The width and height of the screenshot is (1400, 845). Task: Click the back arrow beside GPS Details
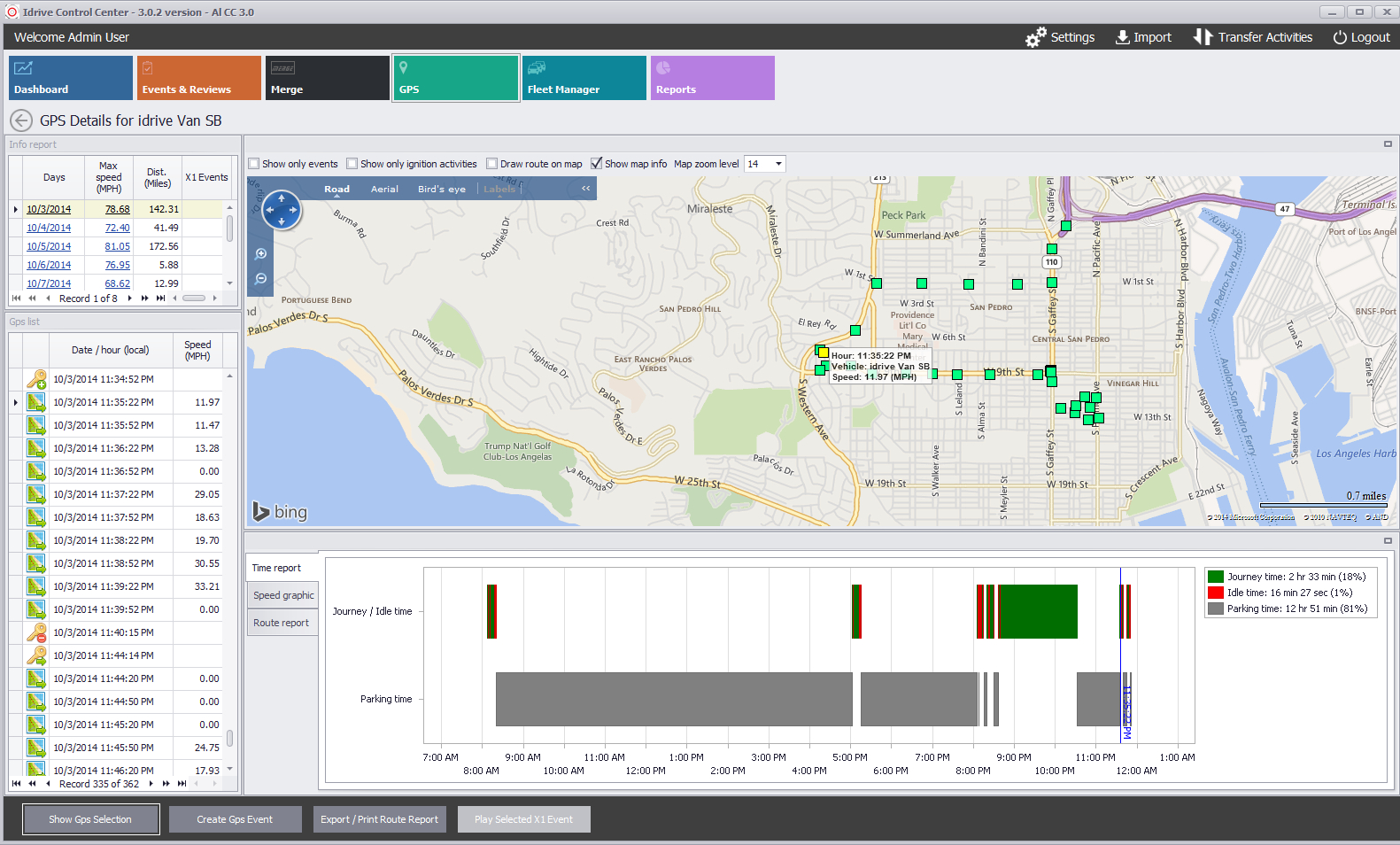click(21, 120)
